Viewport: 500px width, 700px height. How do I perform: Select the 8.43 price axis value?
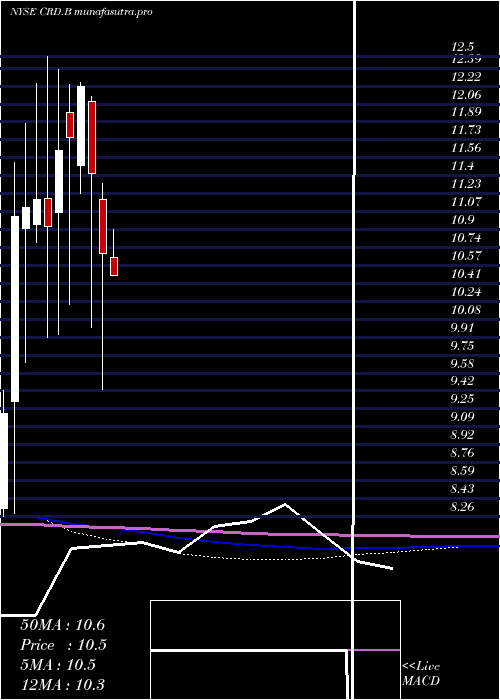(462, 489)
